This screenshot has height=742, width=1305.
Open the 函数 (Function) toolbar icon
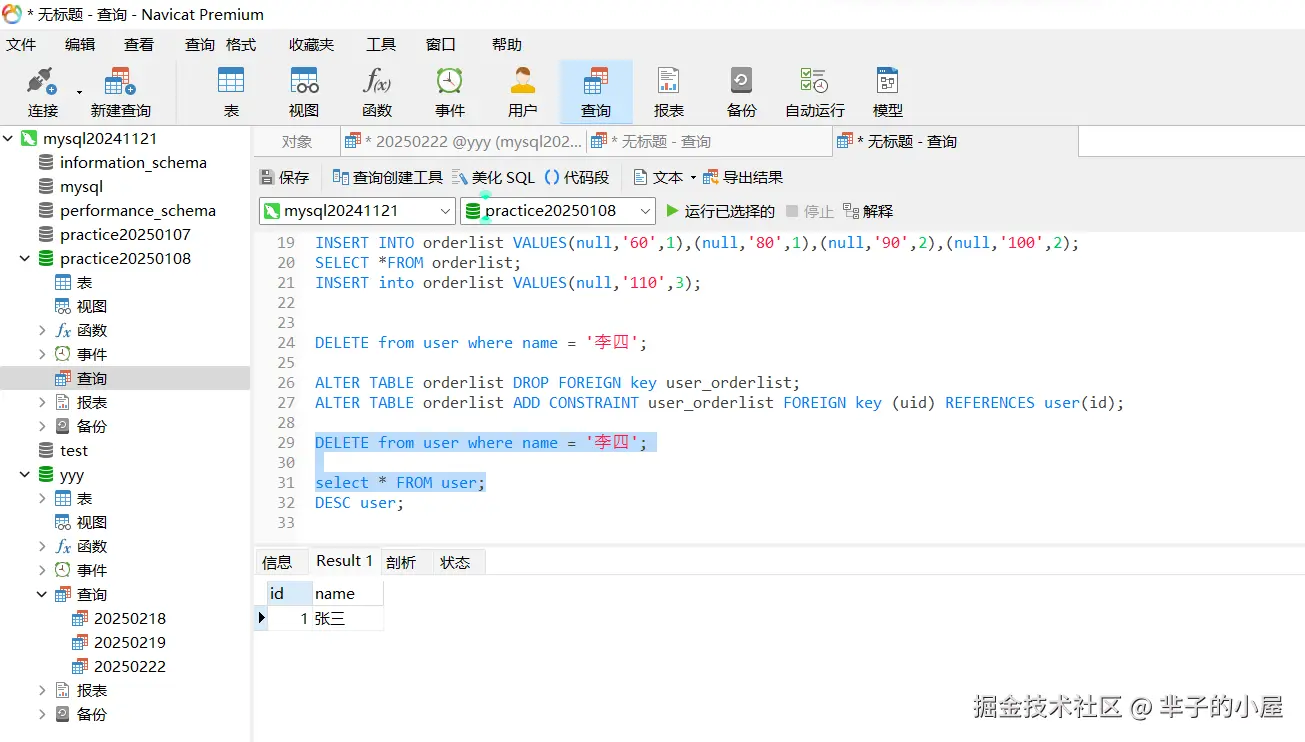(377, 92)
